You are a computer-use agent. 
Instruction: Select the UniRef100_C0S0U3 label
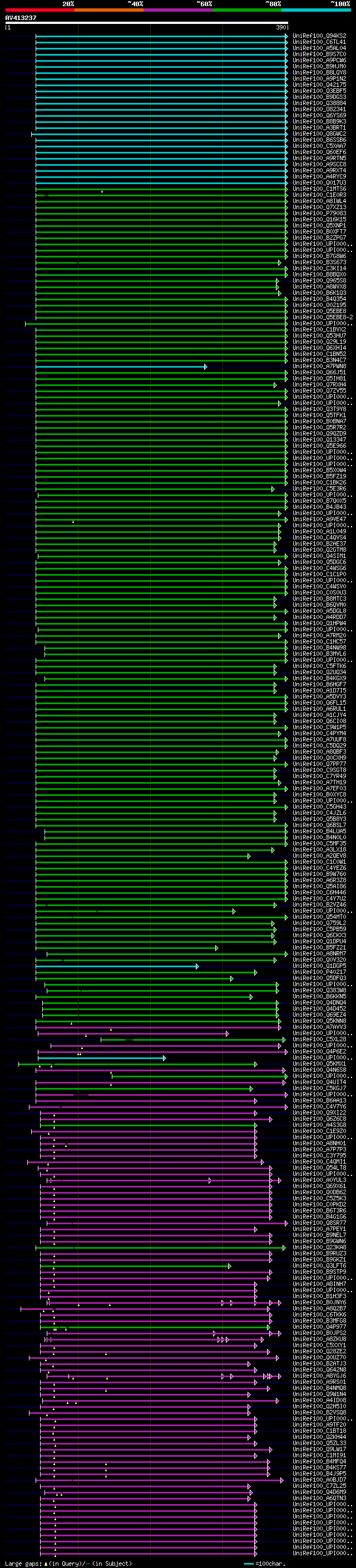tap(319, 592)
